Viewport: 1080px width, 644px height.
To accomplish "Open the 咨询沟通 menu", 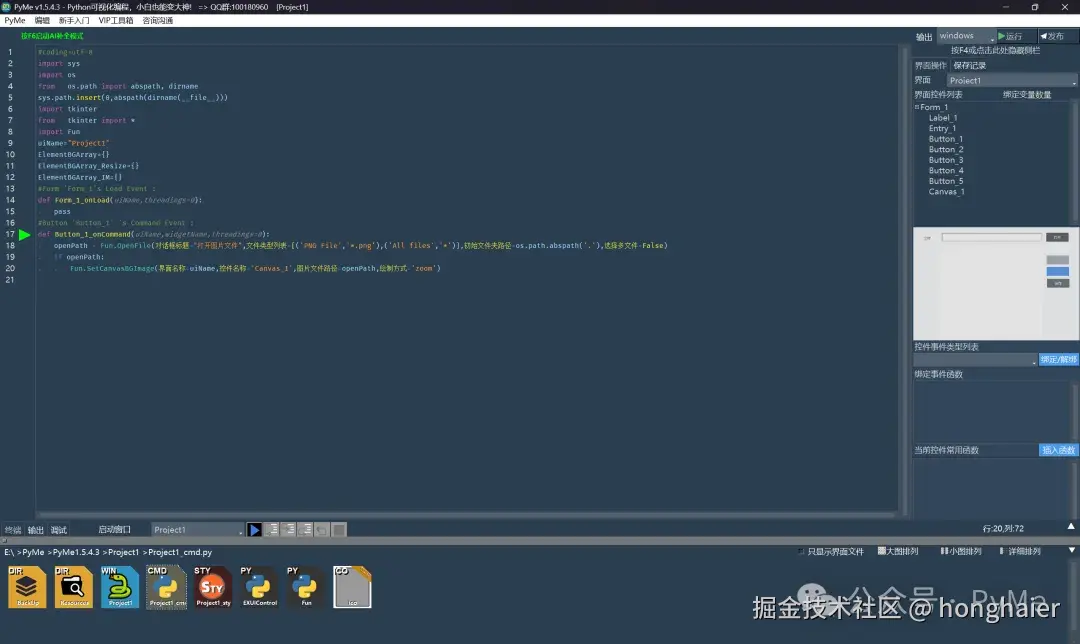I will (x=158, y=21).
